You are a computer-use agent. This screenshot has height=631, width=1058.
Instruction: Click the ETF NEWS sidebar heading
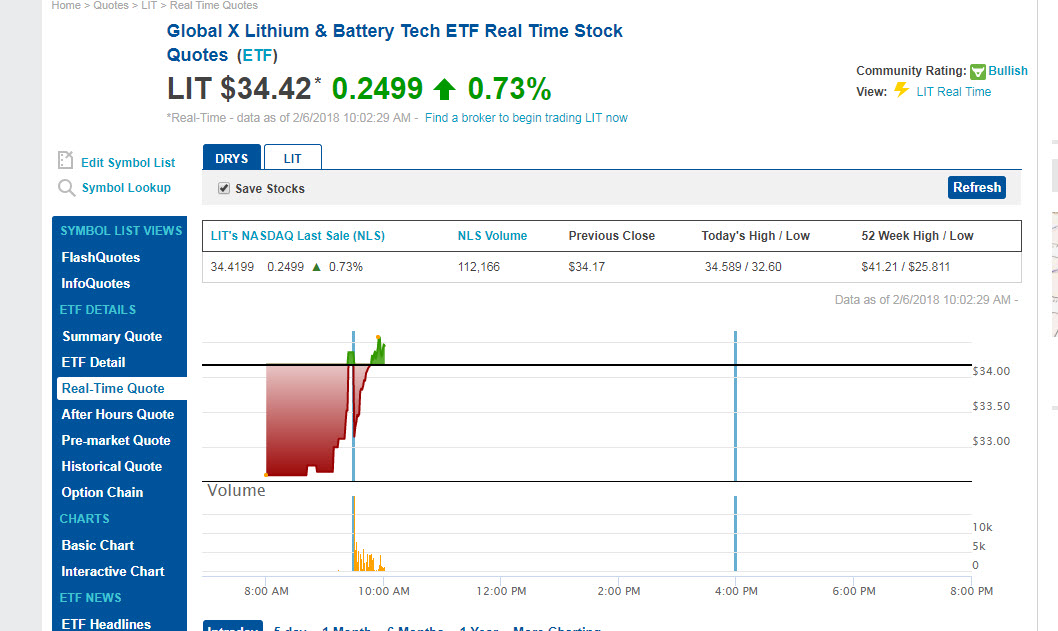pos(90,598)
